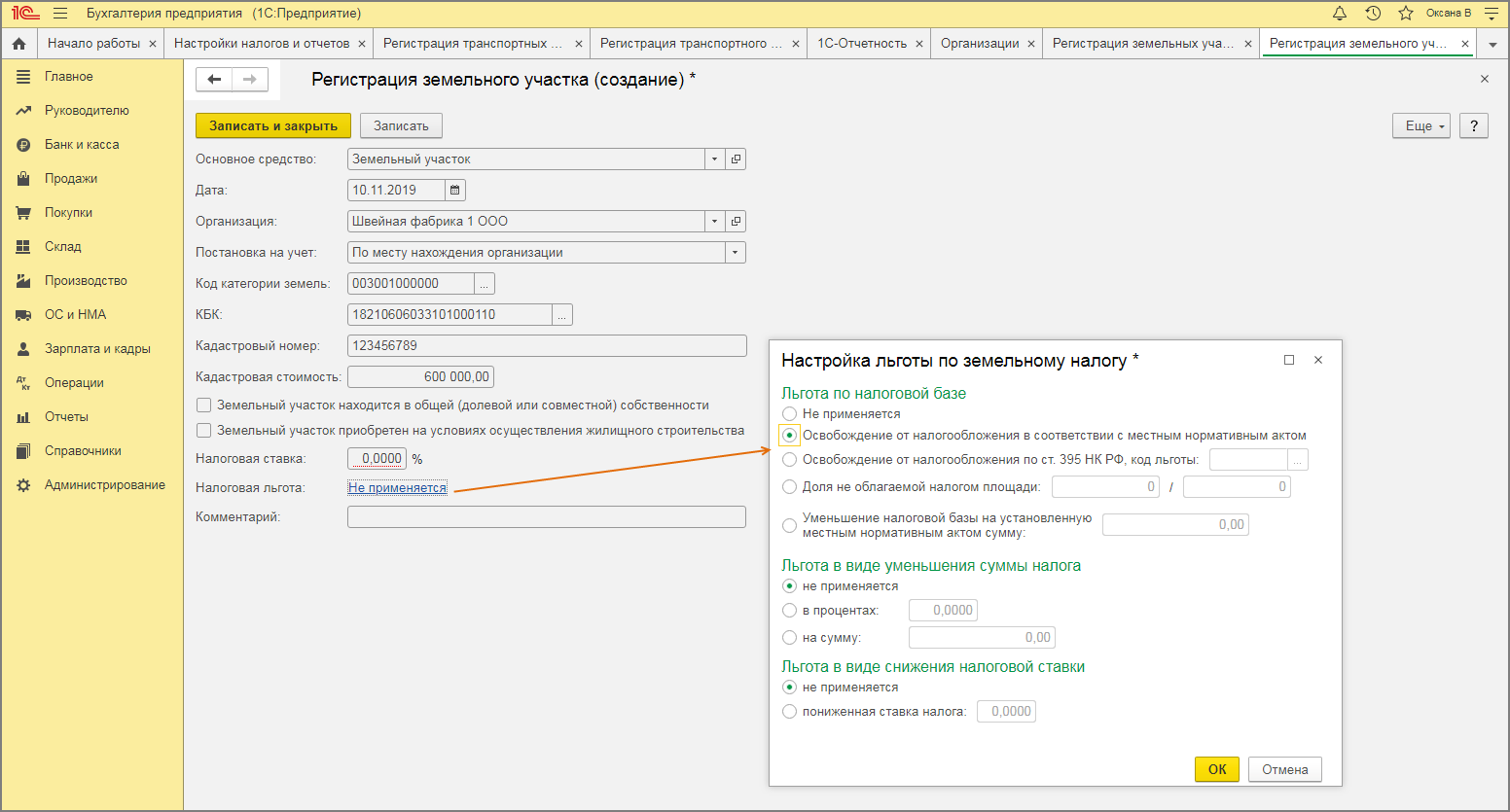Open the favorites star icon
The width and height of the screenshot is (1510, 812).
[1406, 14]
